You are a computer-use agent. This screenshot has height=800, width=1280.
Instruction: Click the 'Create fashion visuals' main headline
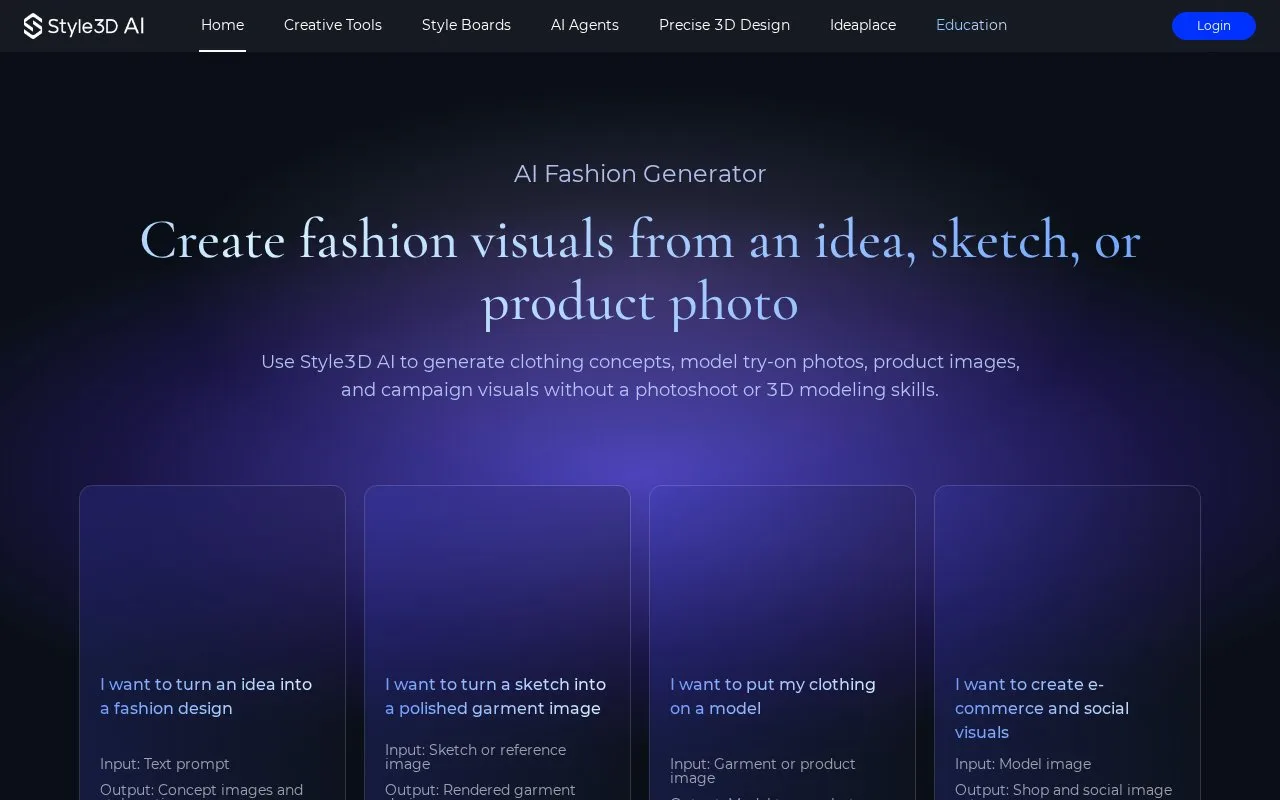[640, 270]
